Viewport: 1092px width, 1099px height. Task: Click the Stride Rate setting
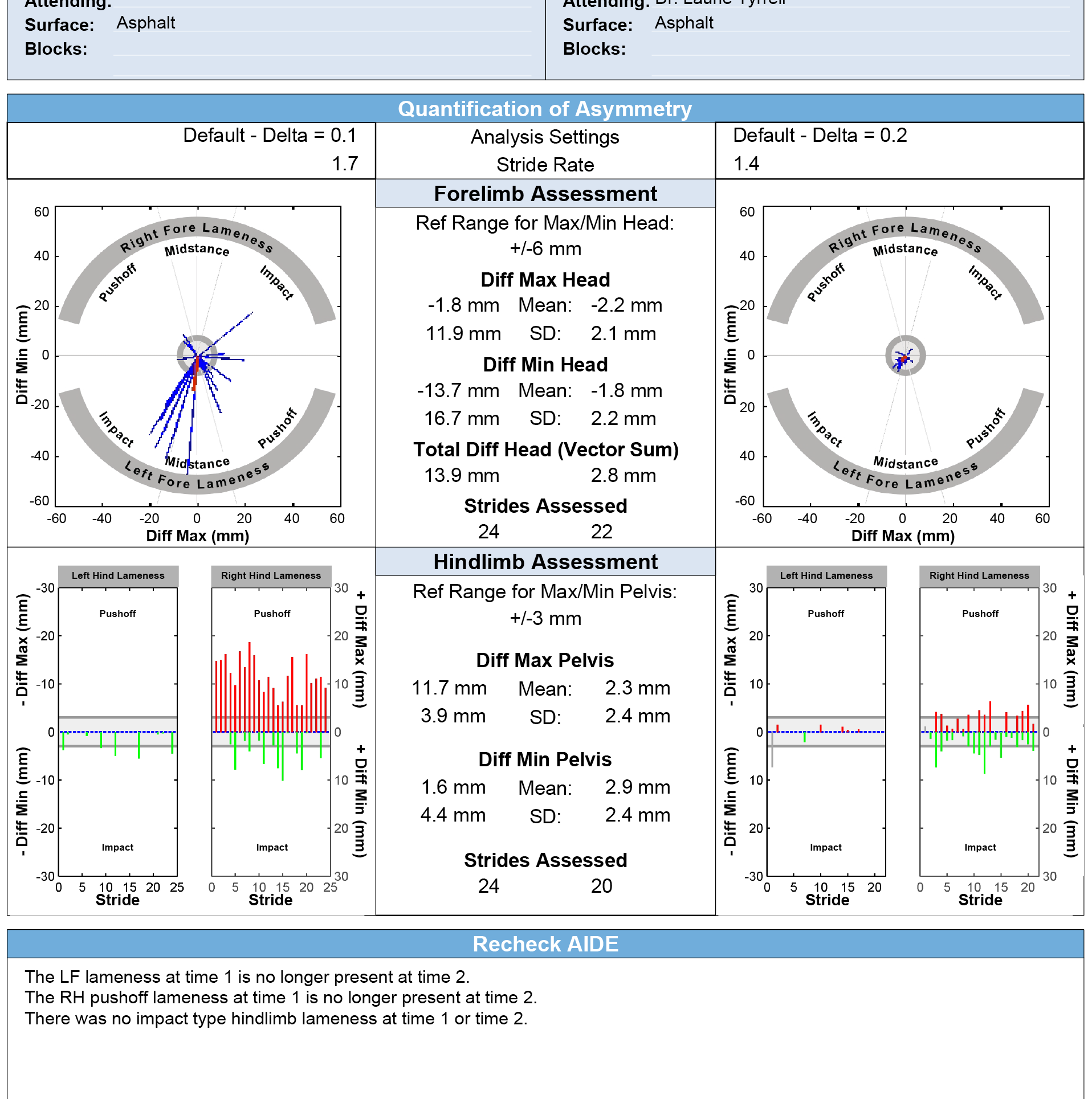pos(545,165)
